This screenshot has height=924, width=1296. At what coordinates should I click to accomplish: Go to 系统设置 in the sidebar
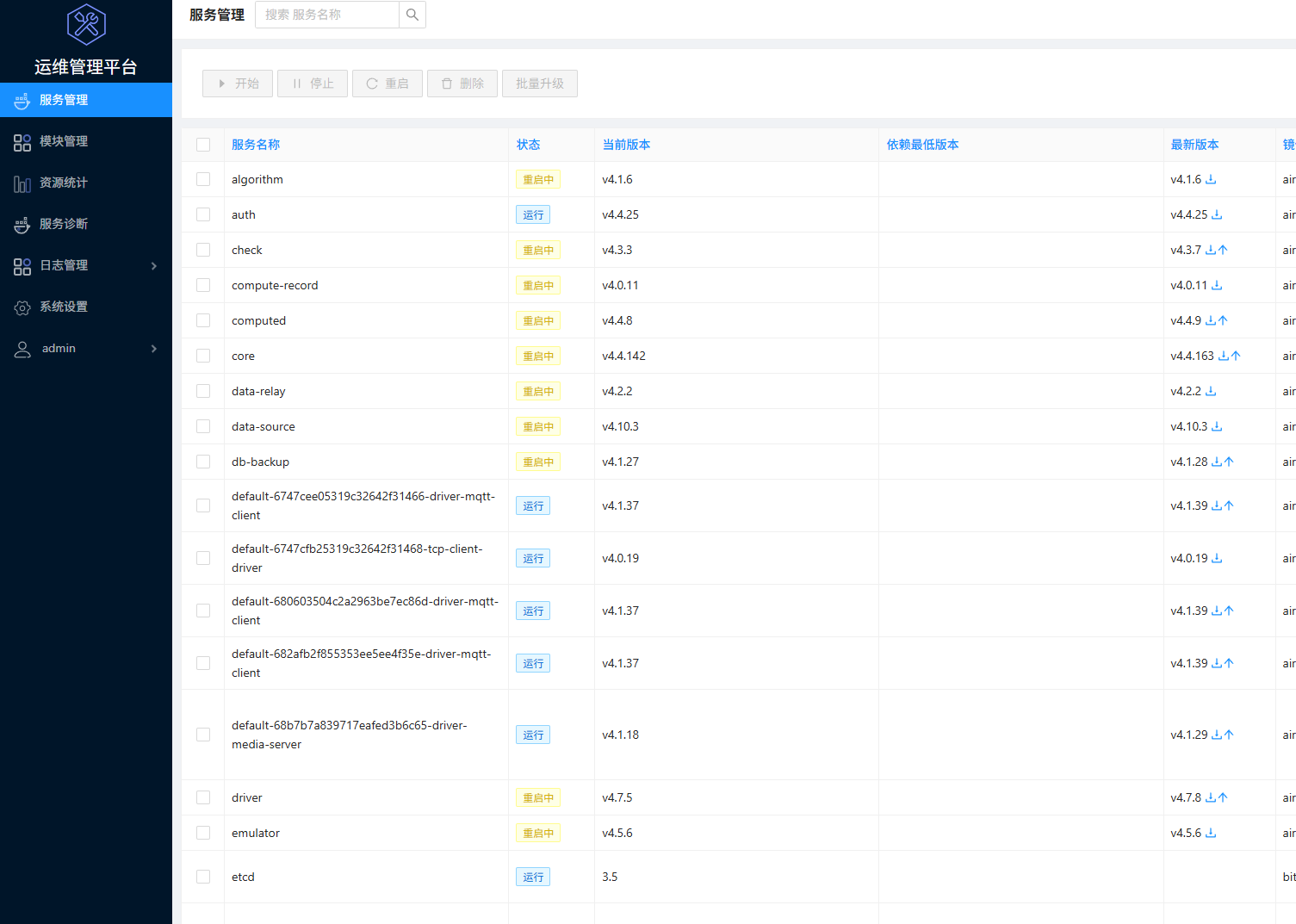coord(64,307)
